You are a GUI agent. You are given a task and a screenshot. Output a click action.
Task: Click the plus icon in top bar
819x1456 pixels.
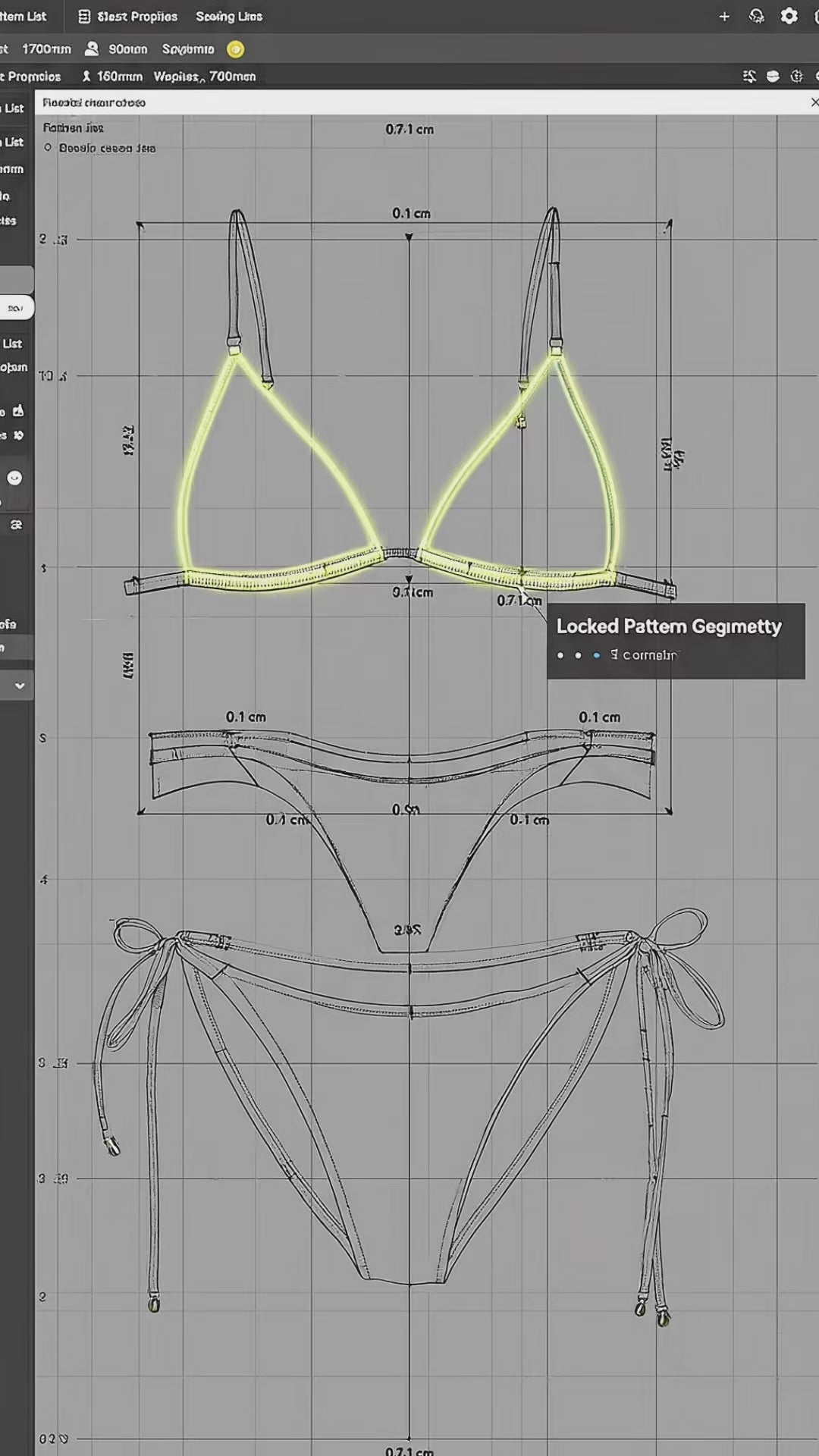pos(724,17)
